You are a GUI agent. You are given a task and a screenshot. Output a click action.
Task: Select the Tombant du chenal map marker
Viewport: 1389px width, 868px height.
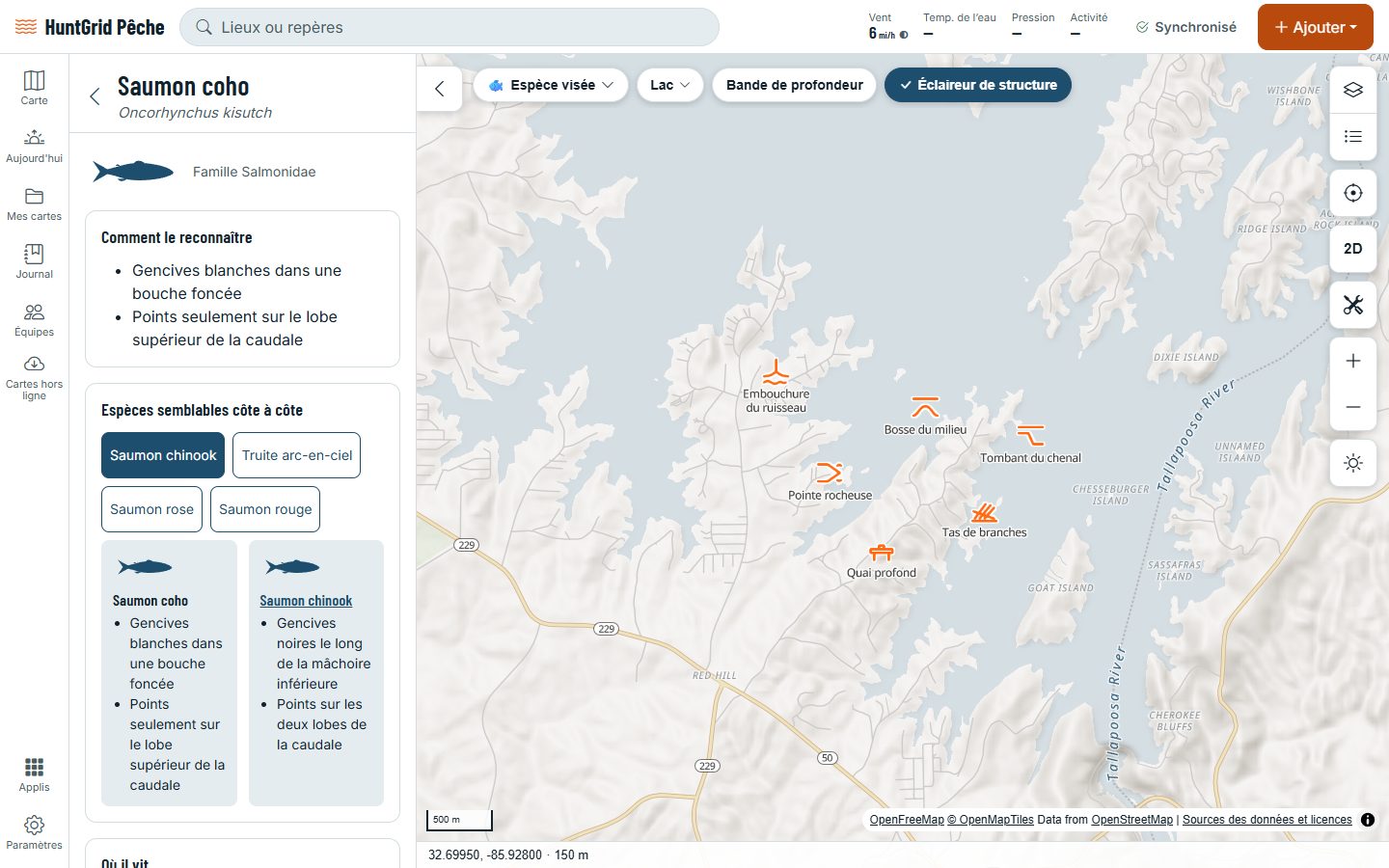(x=1030, y=435)
